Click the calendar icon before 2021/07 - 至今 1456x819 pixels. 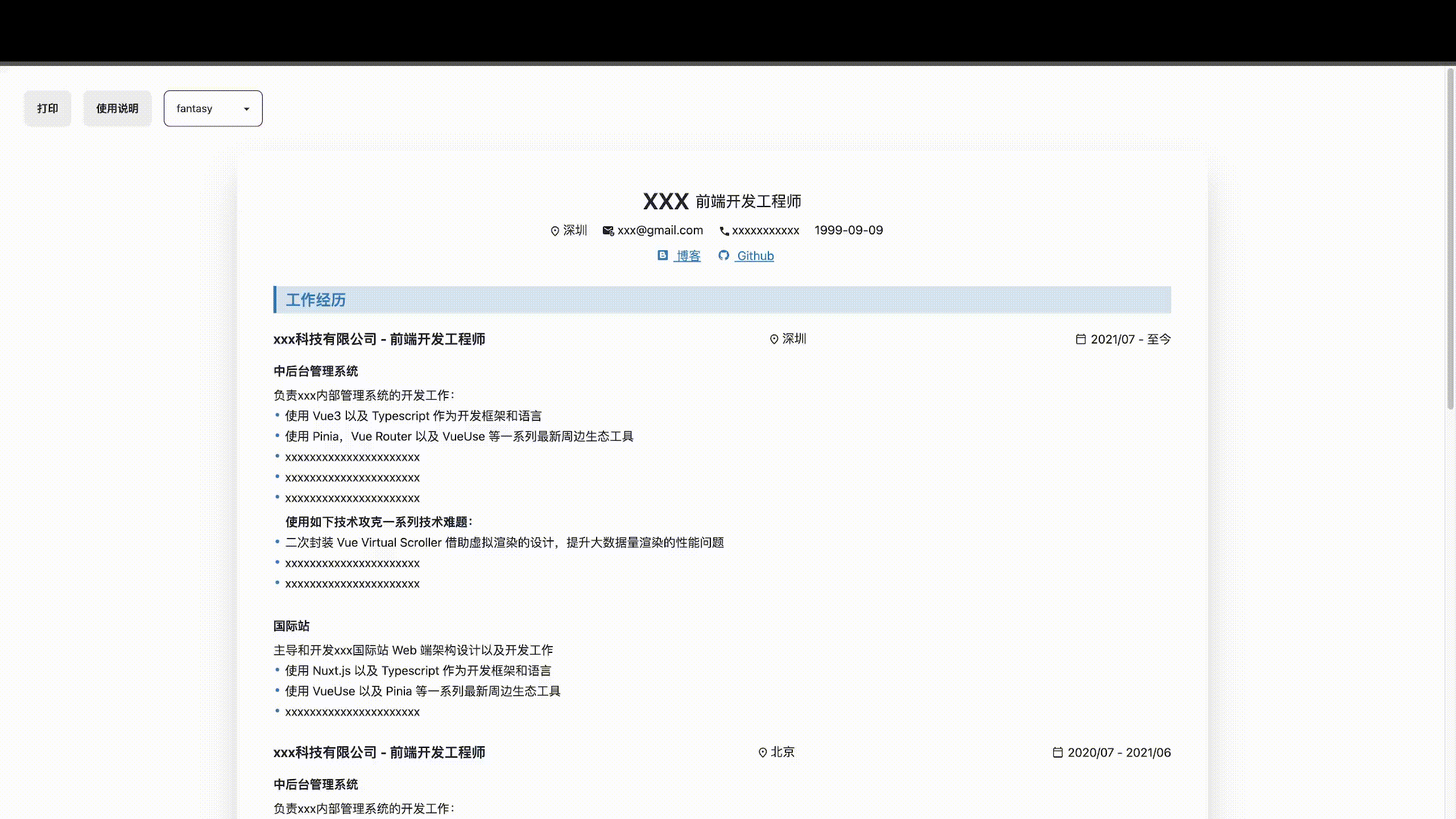tap(1081, 340)
